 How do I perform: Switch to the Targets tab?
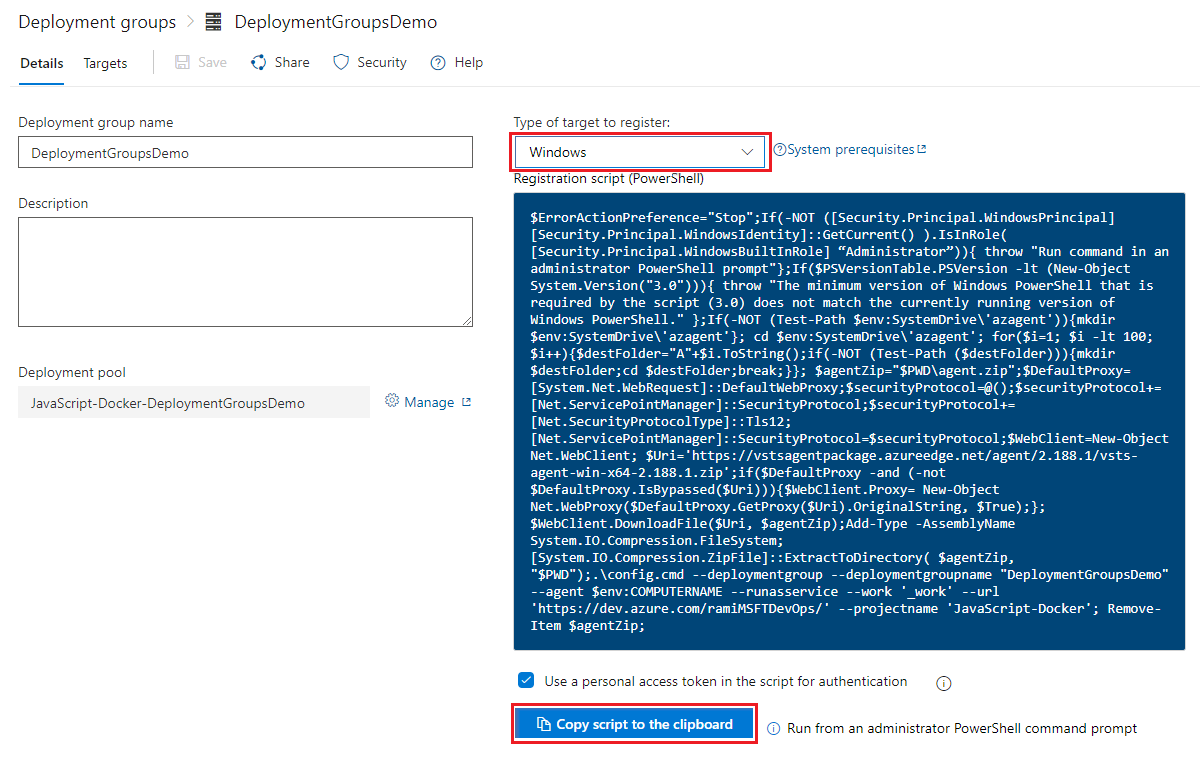tap(104, 62)
